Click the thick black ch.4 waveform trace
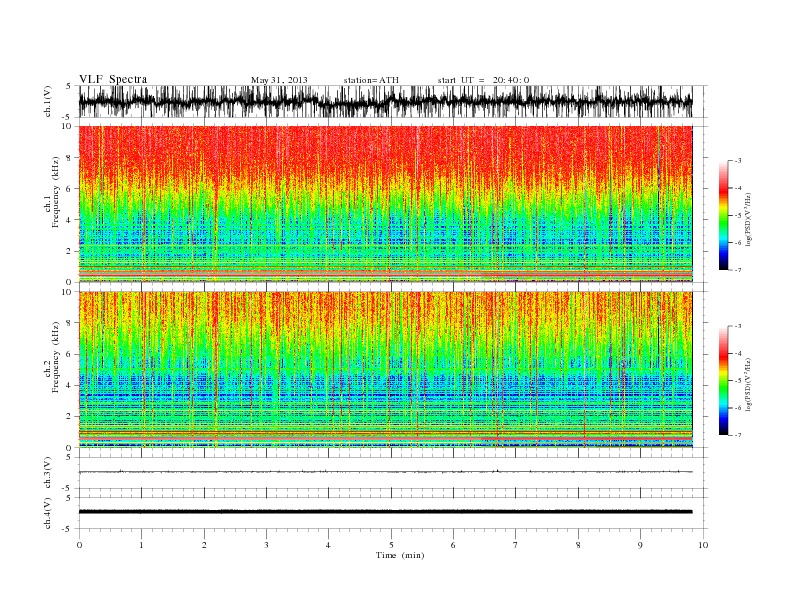The height and width of the screenshot is (612, 792). pyautogui.click(x=385, y=512)
